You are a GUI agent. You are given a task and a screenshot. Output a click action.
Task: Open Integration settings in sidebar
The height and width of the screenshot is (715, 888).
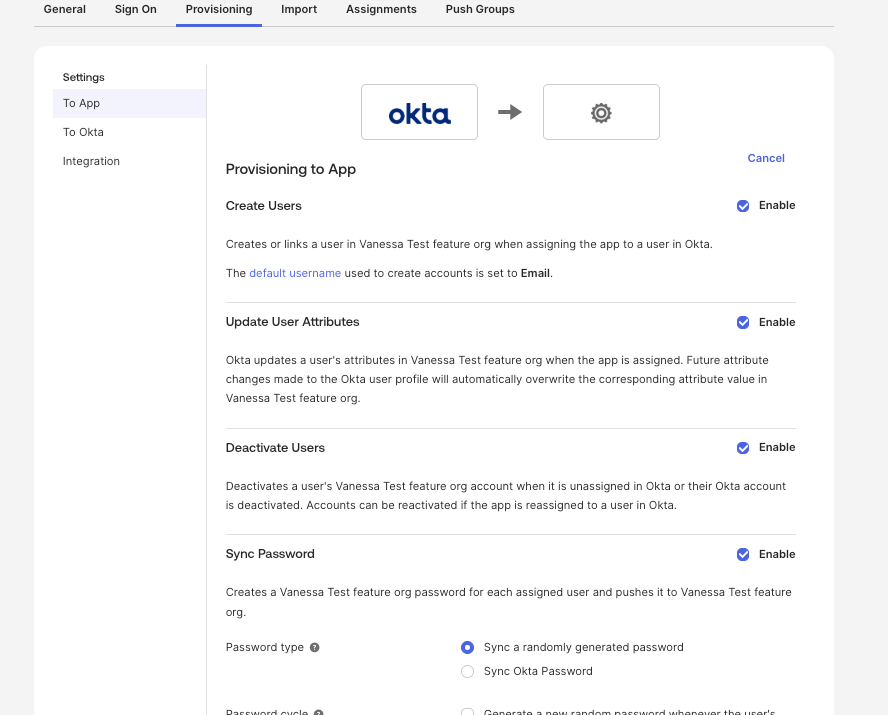130,161
